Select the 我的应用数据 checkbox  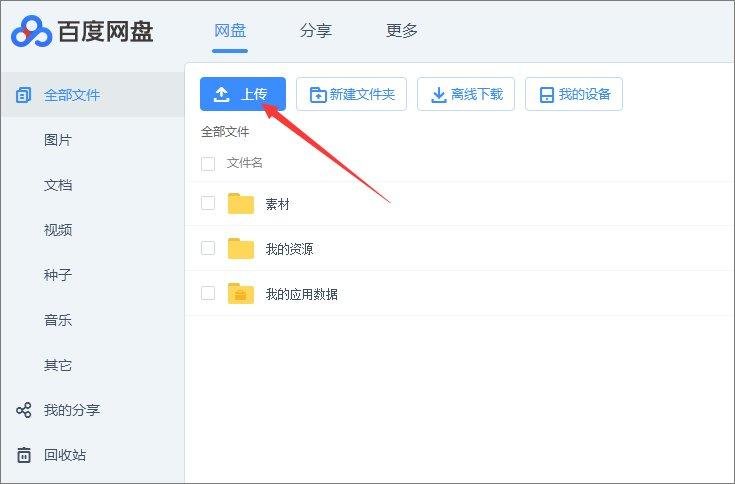208,293
